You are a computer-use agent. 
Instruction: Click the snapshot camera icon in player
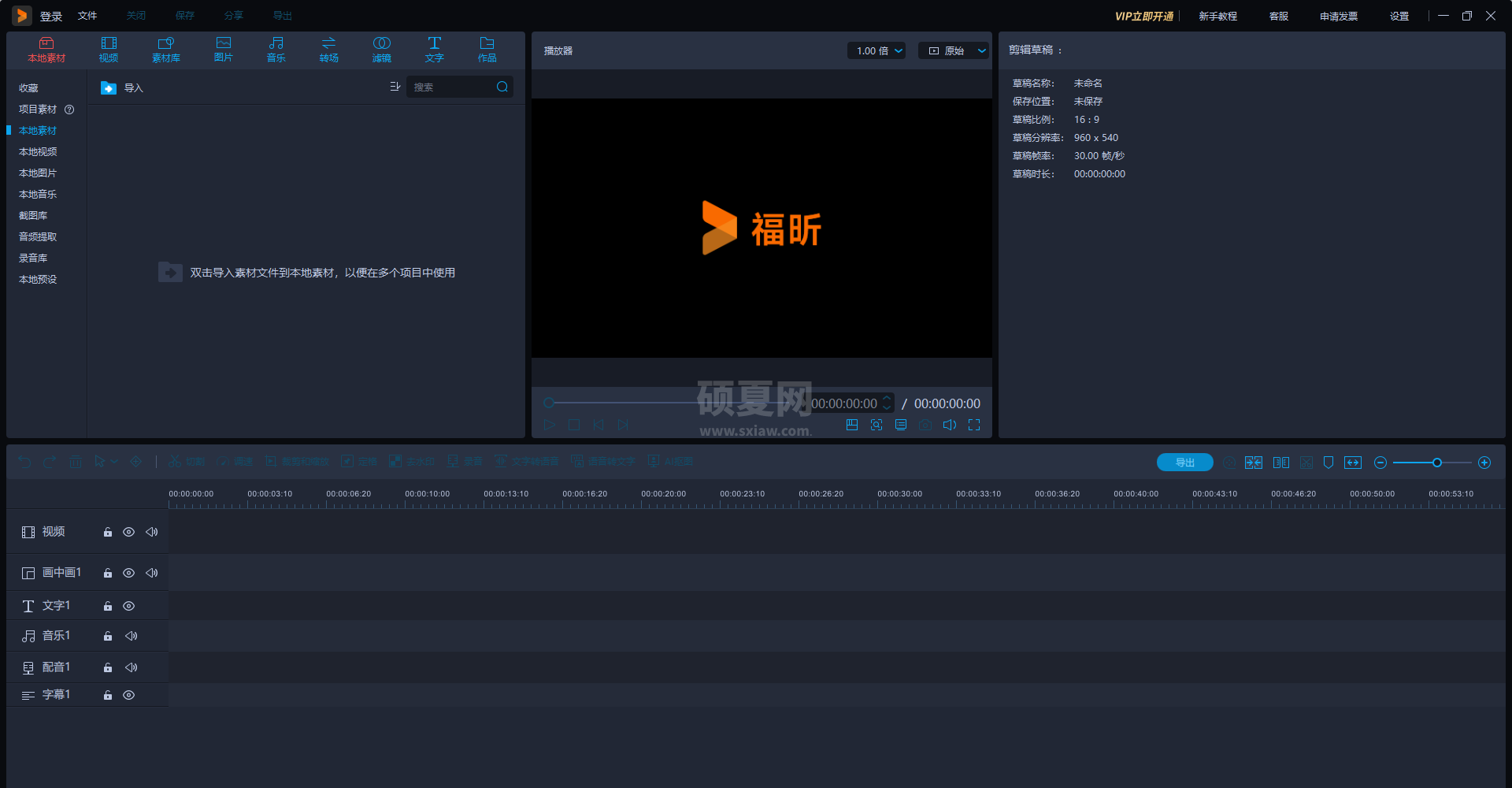coord(925,425)
